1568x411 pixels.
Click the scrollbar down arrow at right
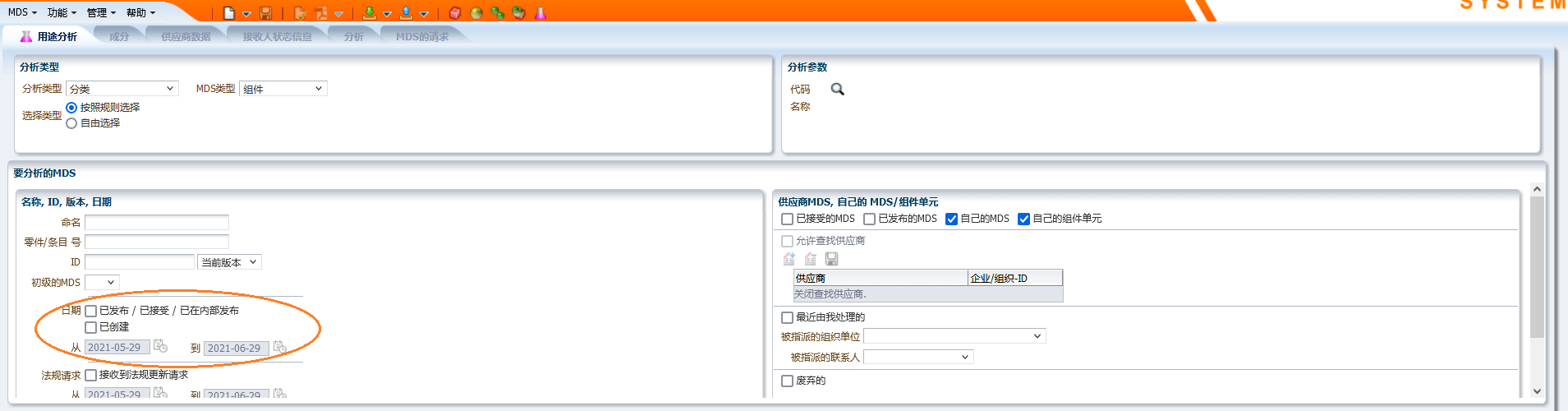pyautogui.click(x=1537, y=391)
